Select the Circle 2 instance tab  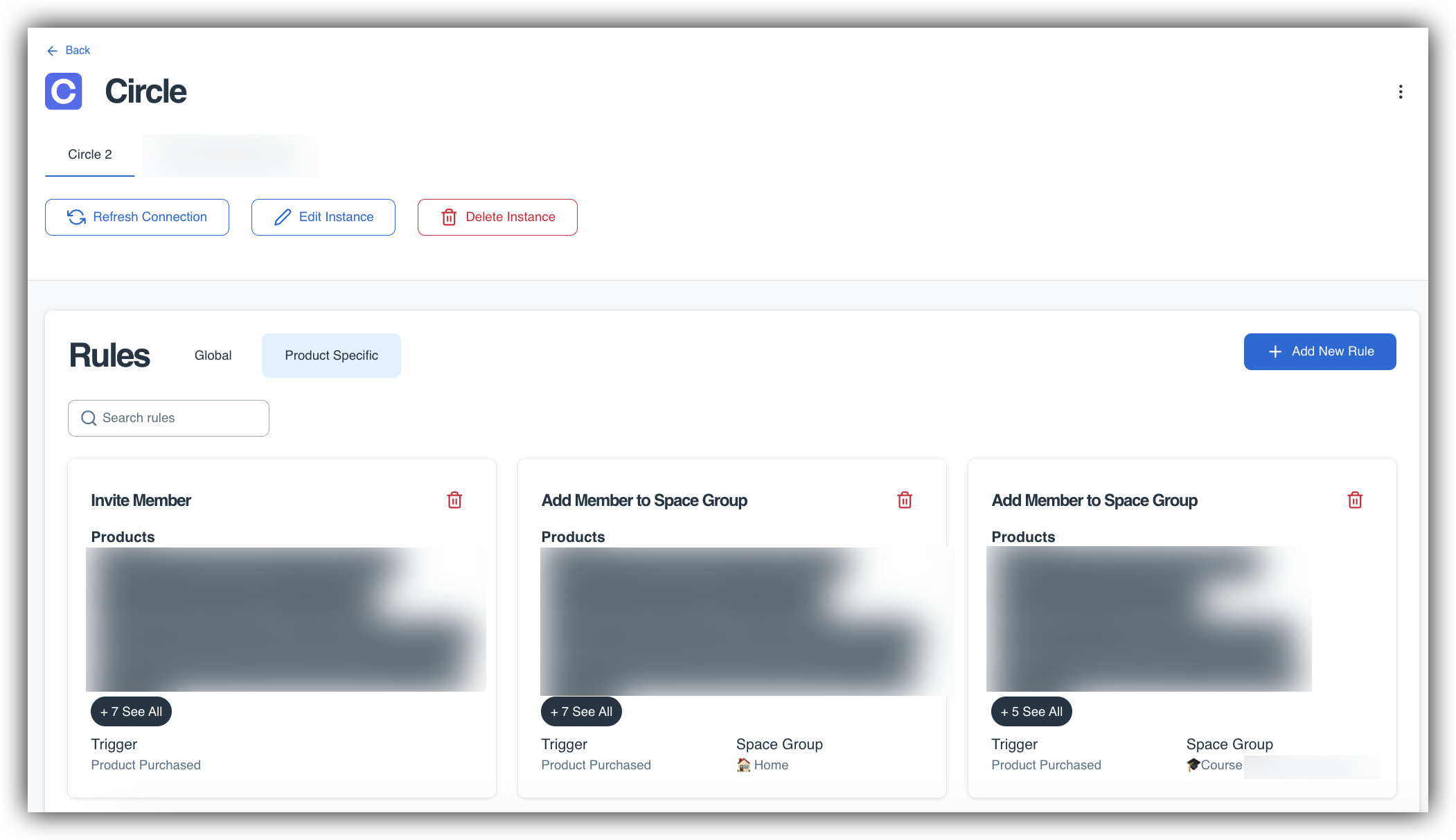point(90,155)
